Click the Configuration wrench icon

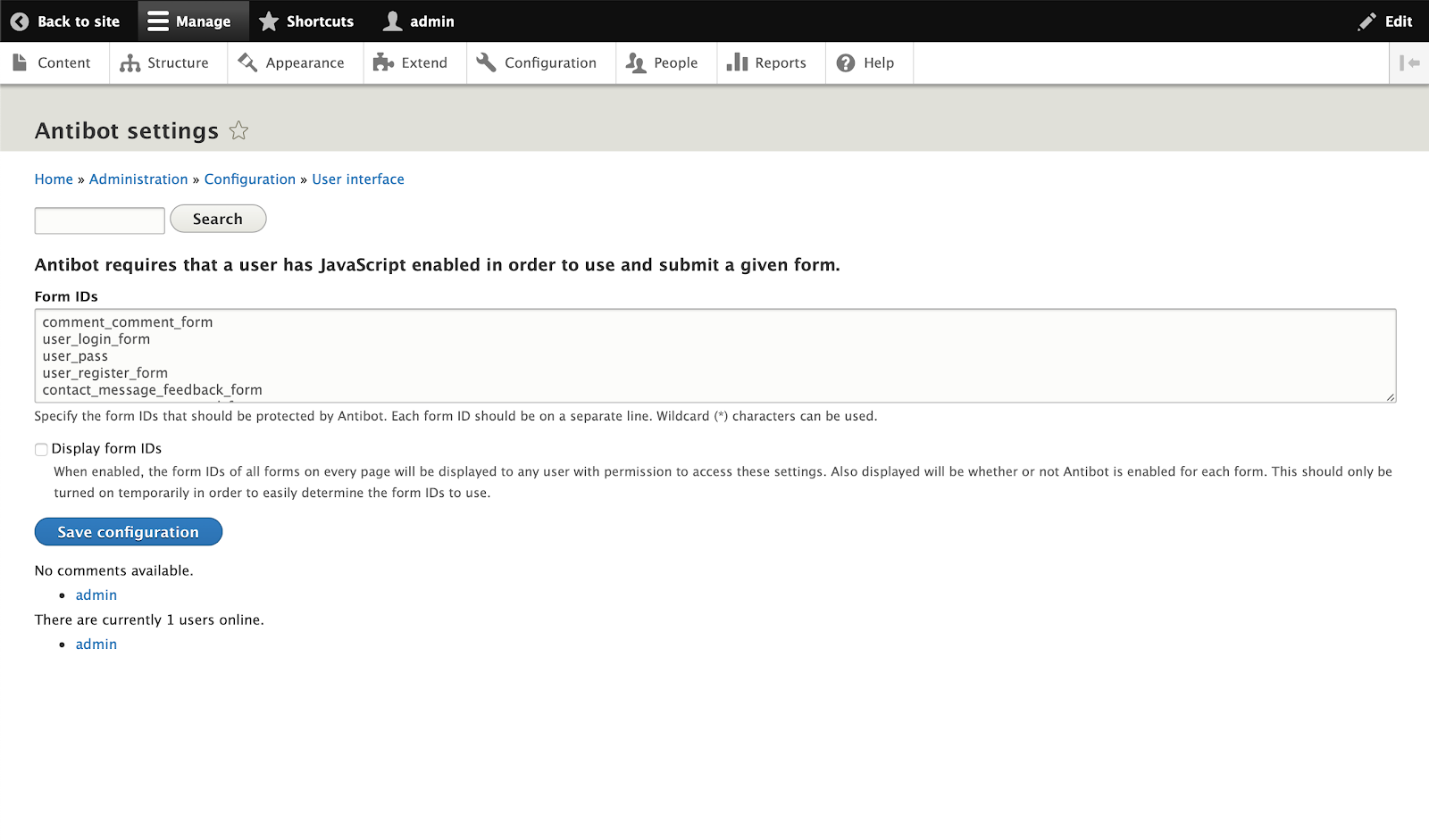pos(487,62)
